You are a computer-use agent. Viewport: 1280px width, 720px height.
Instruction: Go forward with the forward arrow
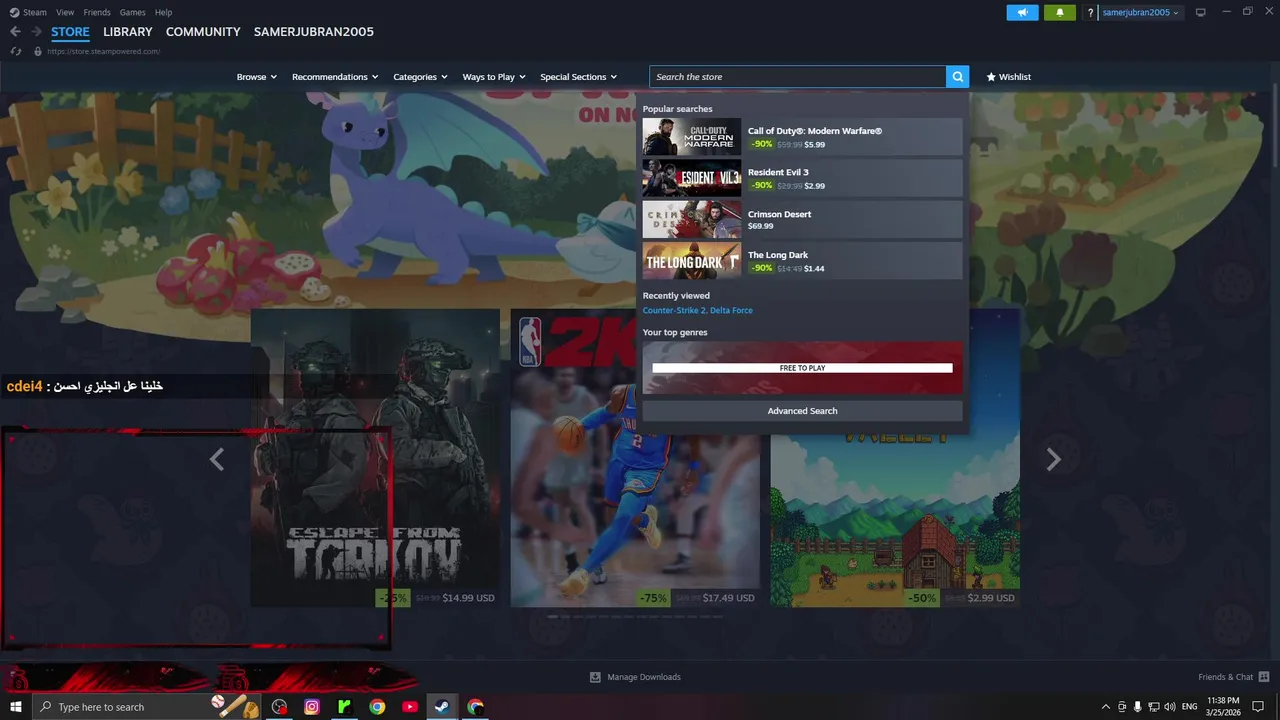coord(36,32)
